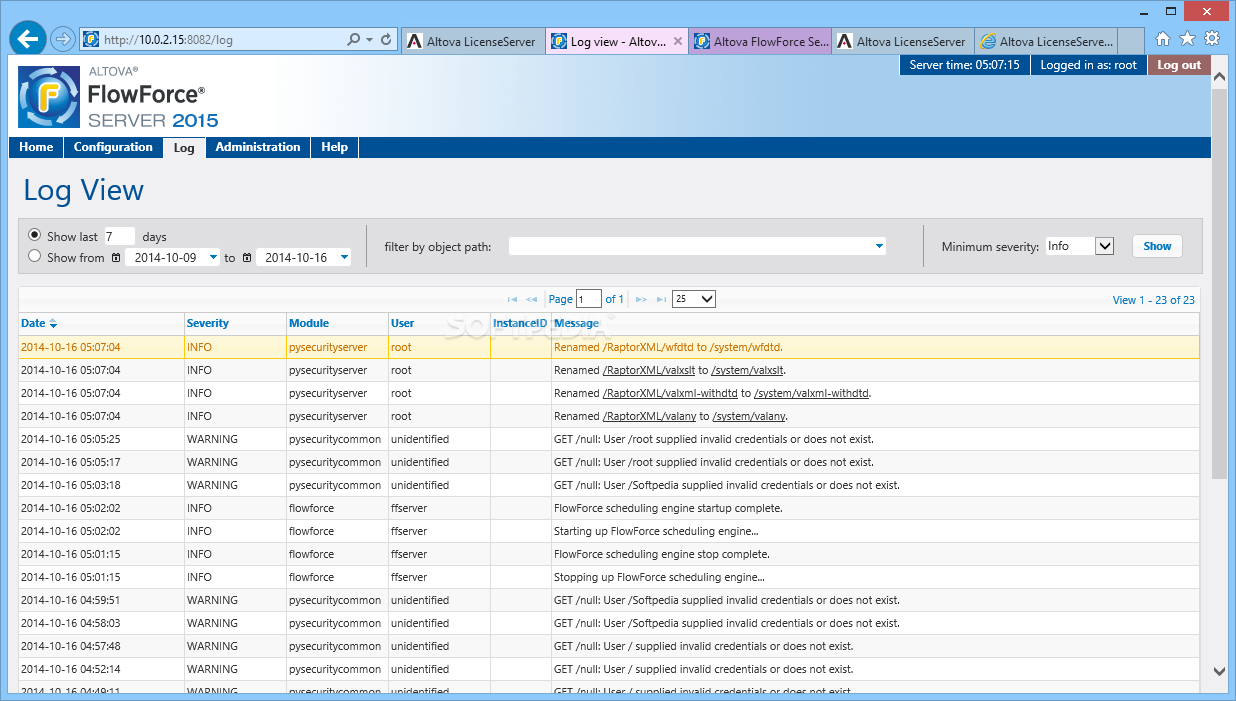Open the Help menu item
Screen dimensions: 1236x701
(x=335, y=147)
